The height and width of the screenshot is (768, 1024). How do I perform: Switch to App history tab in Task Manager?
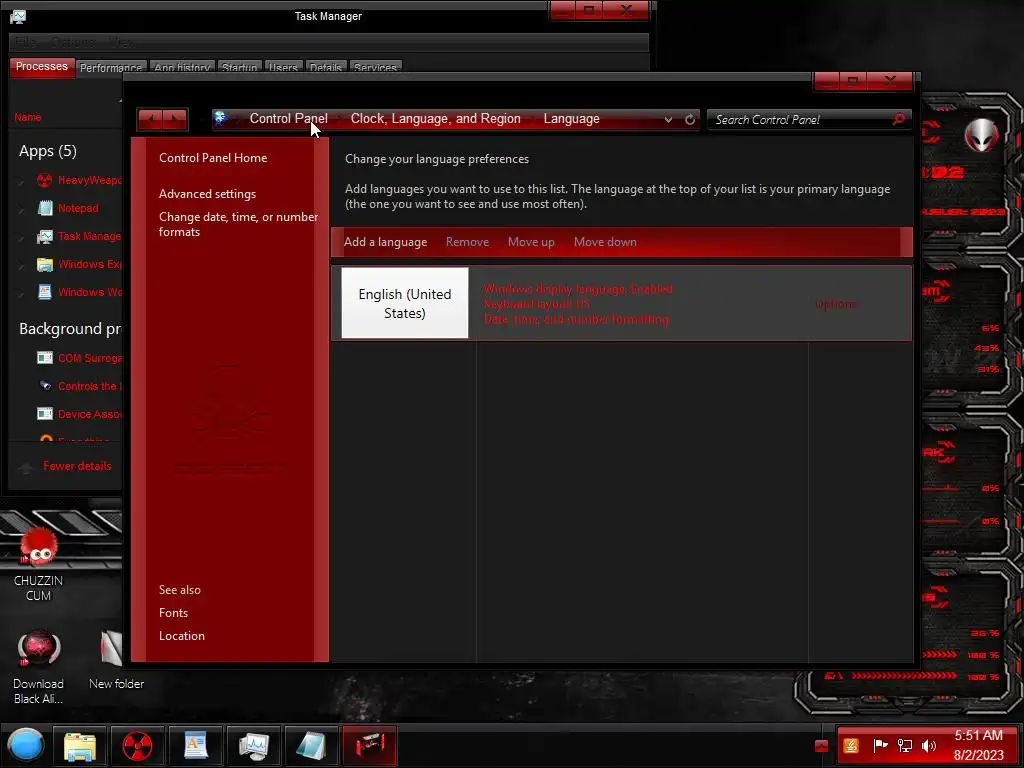(182, 67)
